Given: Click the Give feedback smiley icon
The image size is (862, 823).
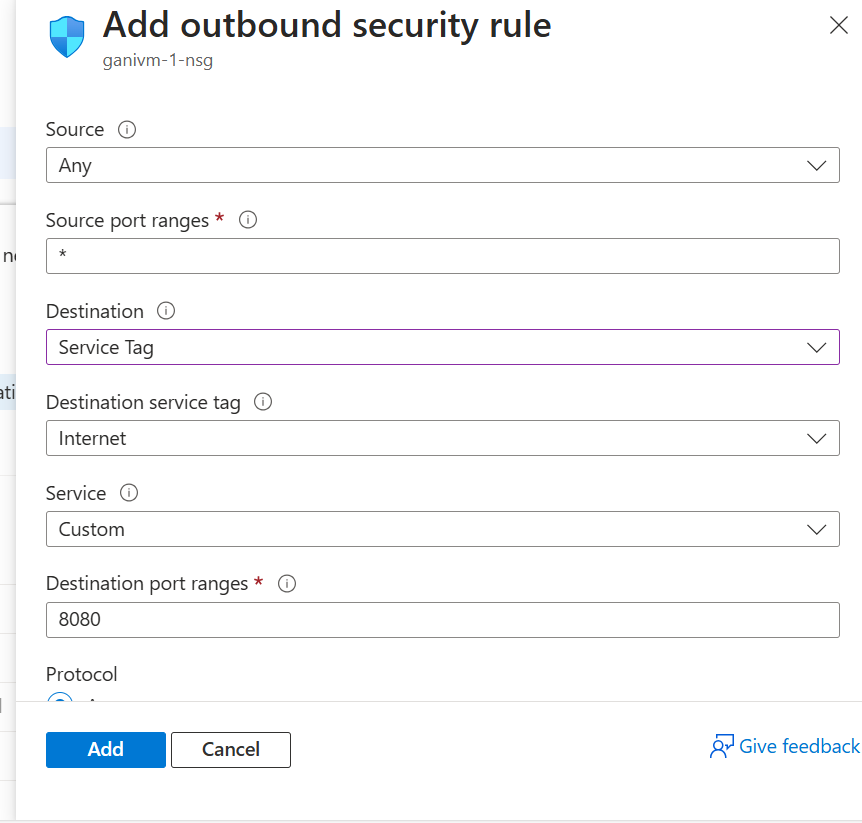Looking at the screenshot, I should tap(719, 746).
